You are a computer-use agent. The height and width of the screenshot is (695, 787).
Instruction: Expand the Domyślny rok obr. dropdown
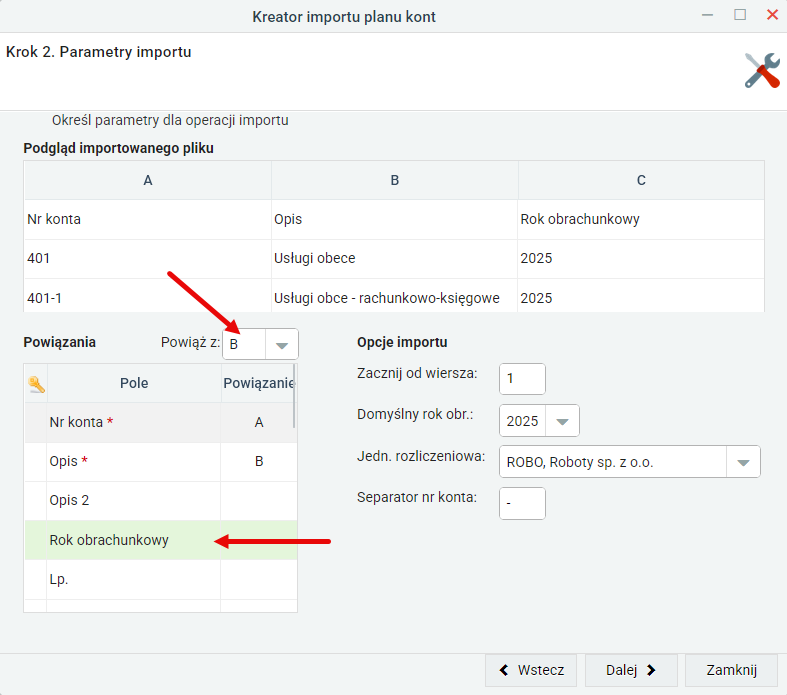(x=562, y=421)
